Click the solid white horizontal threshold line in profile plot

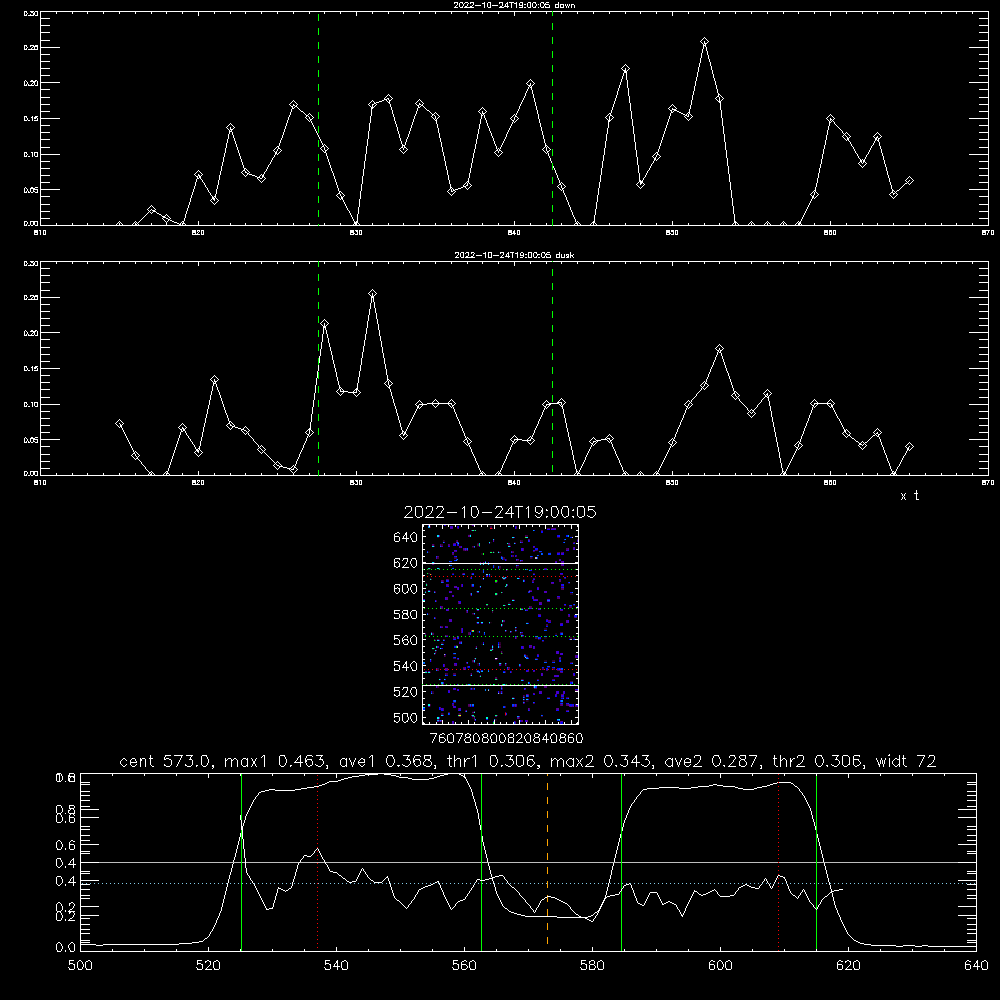click(x=528, y=862)
